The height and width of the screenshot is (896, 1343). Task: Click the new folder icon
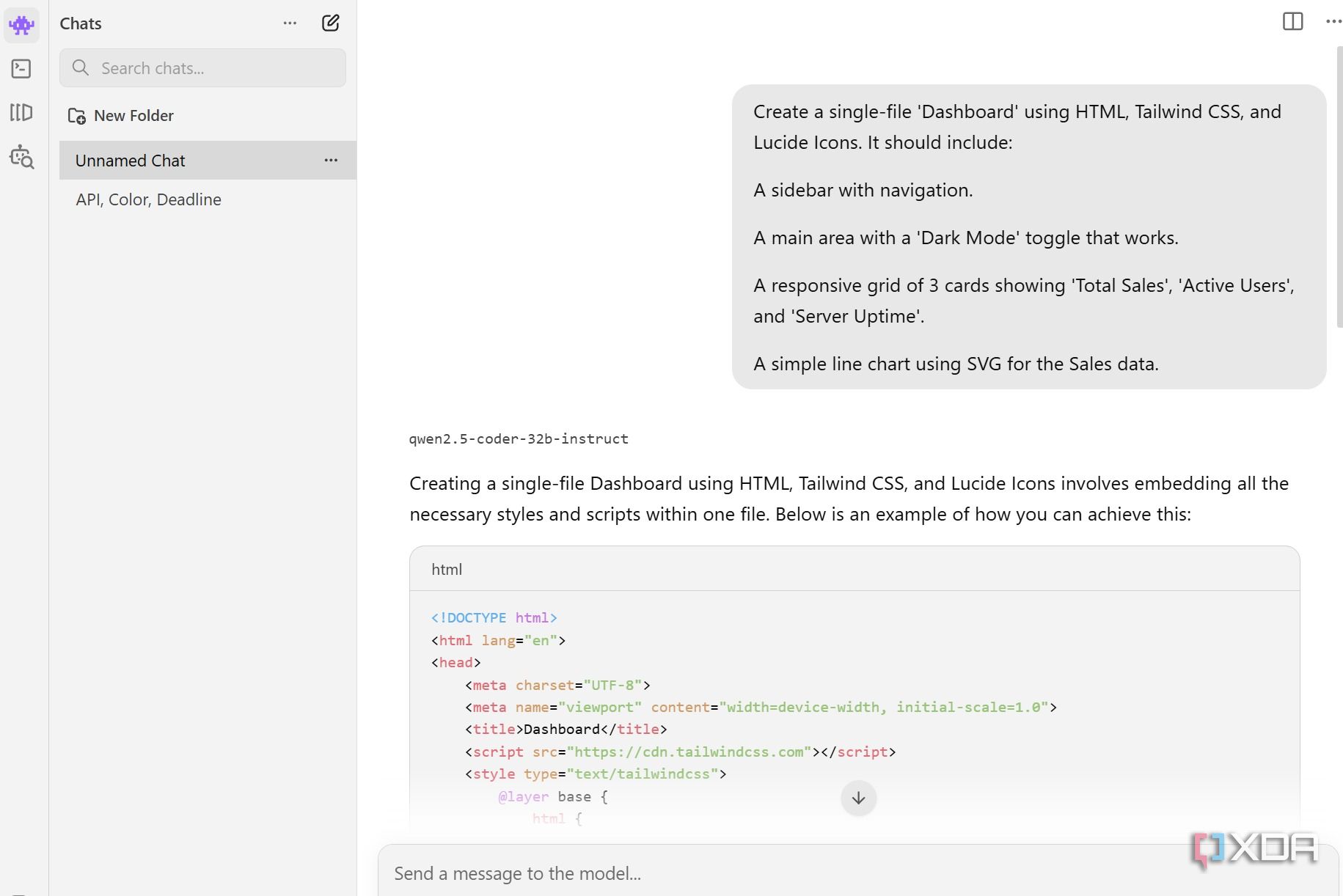pyautogui.click(x=77, y=116)
